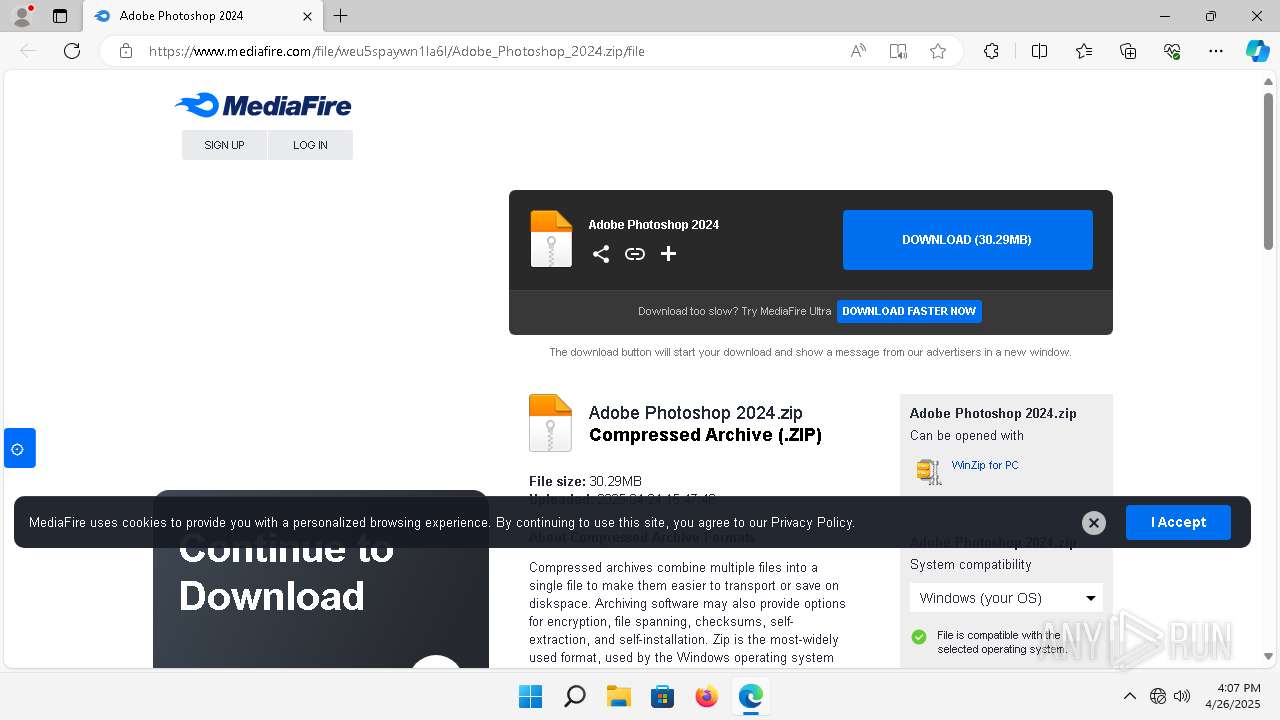Open the Copilot sidebar icon
The height and width of the screenshot is (720, 1280).
1257,51
